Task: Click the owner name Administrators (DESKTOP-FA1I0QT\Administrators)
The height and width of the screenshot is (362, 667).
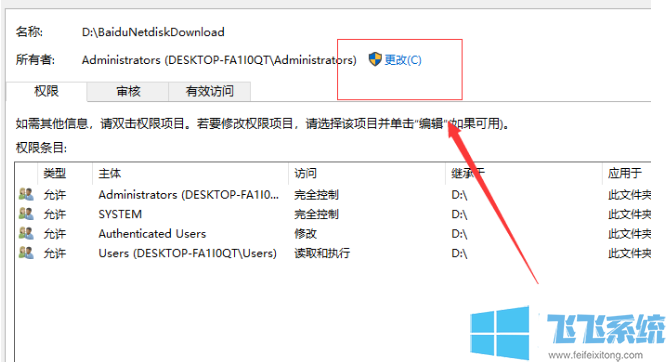Action: point(219,60)
